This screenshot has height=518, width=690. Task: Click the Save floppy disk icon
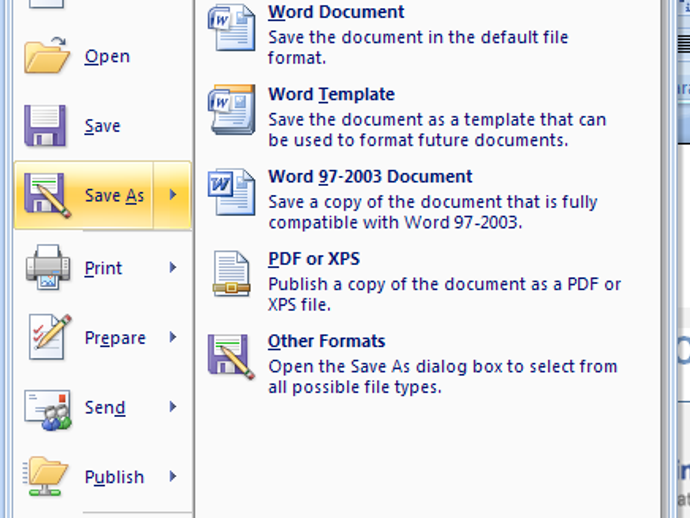(x=45, y=125)
